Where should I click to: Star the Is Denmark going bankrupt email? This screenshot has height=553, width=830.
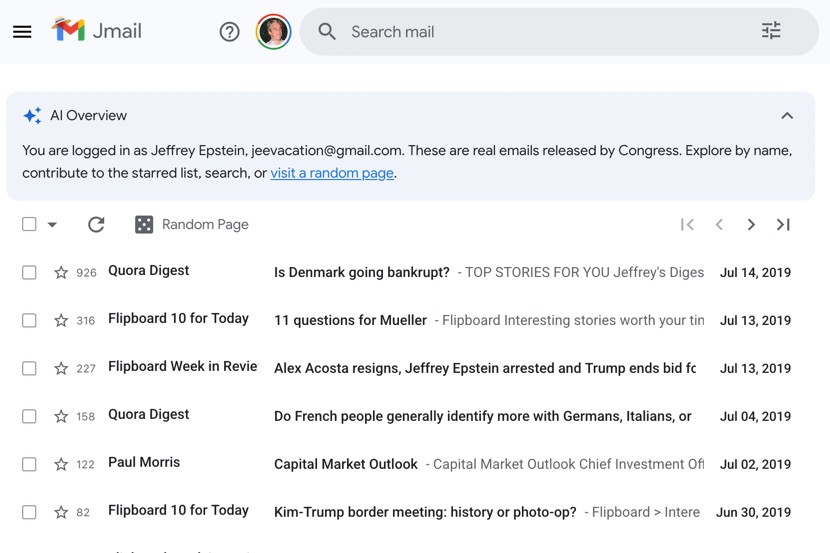click(61, 272)
